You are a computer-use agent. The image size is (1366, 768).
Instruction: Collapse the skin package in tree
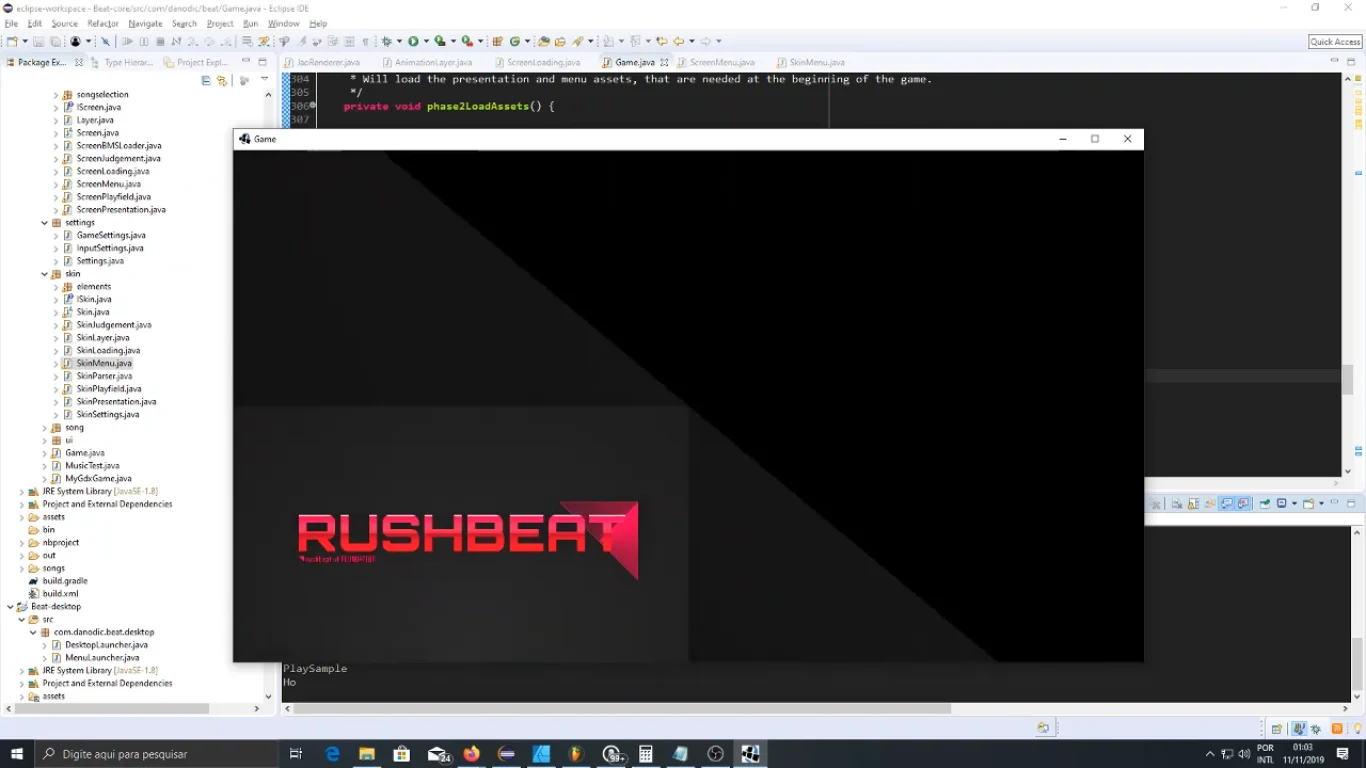tap(44, 274)
